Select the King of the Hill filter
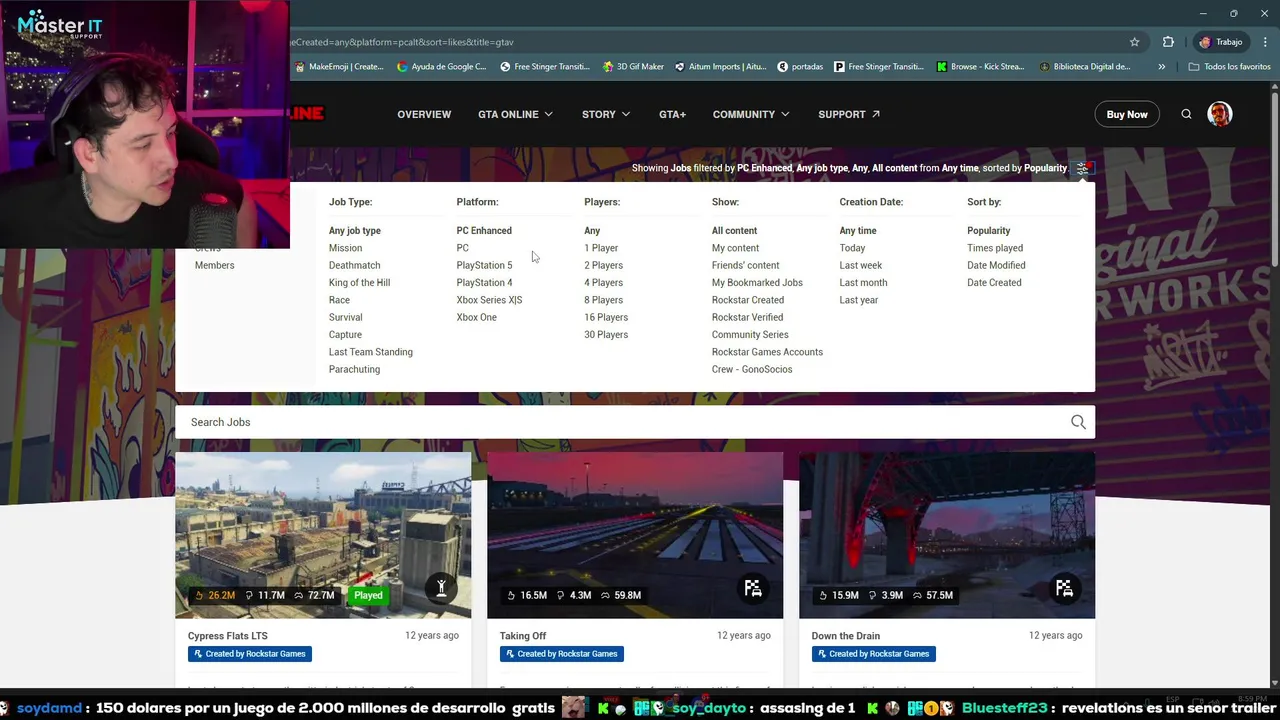 [359, 282]
